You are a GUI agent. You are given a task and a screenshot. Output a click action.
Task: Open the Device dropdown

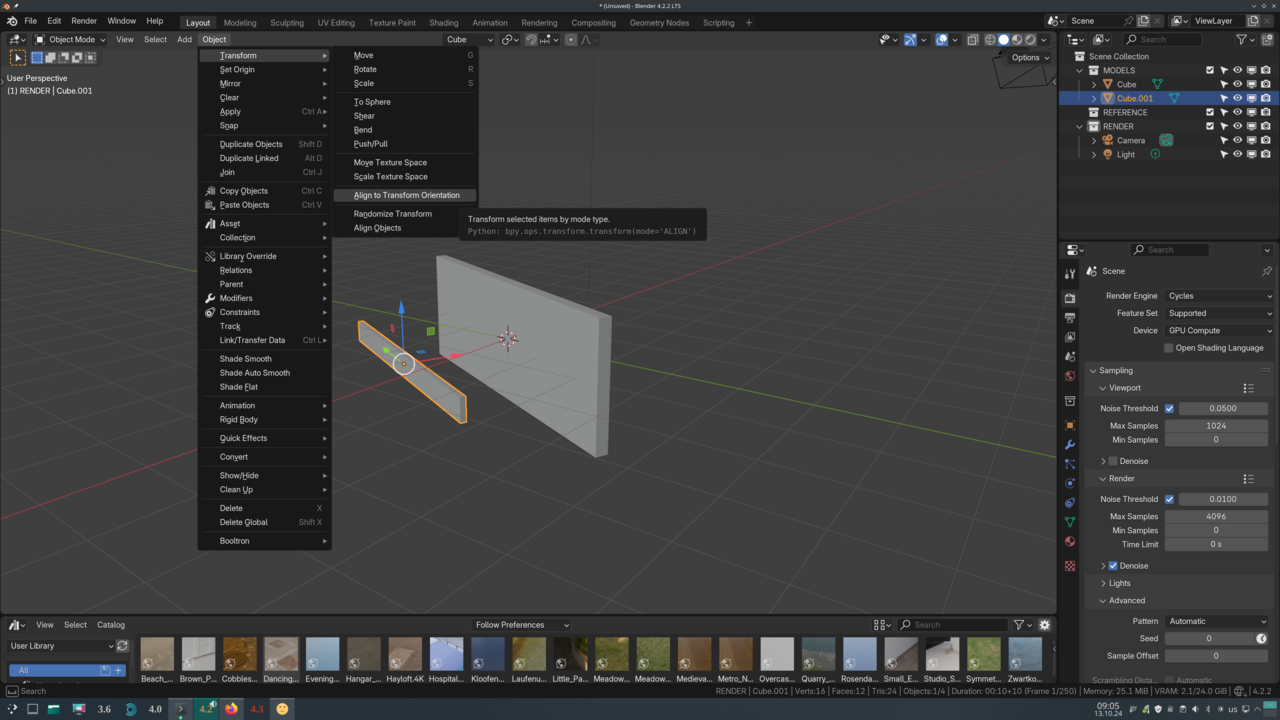click(1220, 330)
